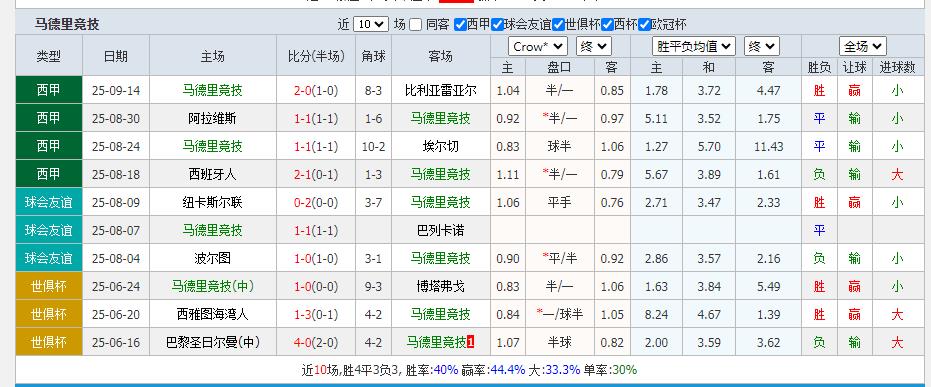Click the 西甲 league tag for 25-09-14

click(49, 90)
